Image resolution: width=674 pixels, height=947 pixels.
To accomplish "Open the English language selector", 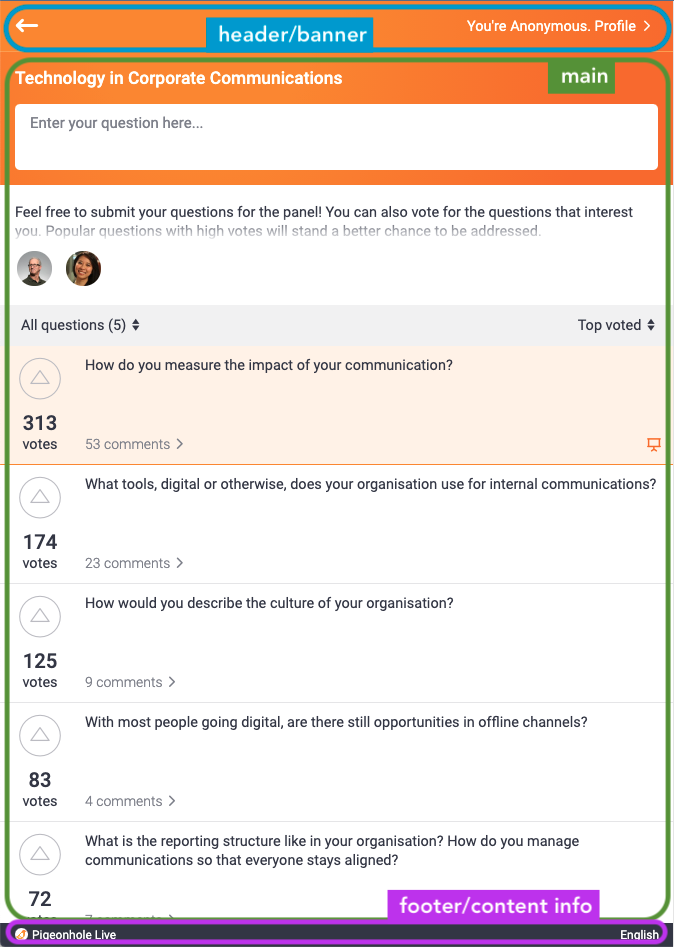I will point(640,935).
